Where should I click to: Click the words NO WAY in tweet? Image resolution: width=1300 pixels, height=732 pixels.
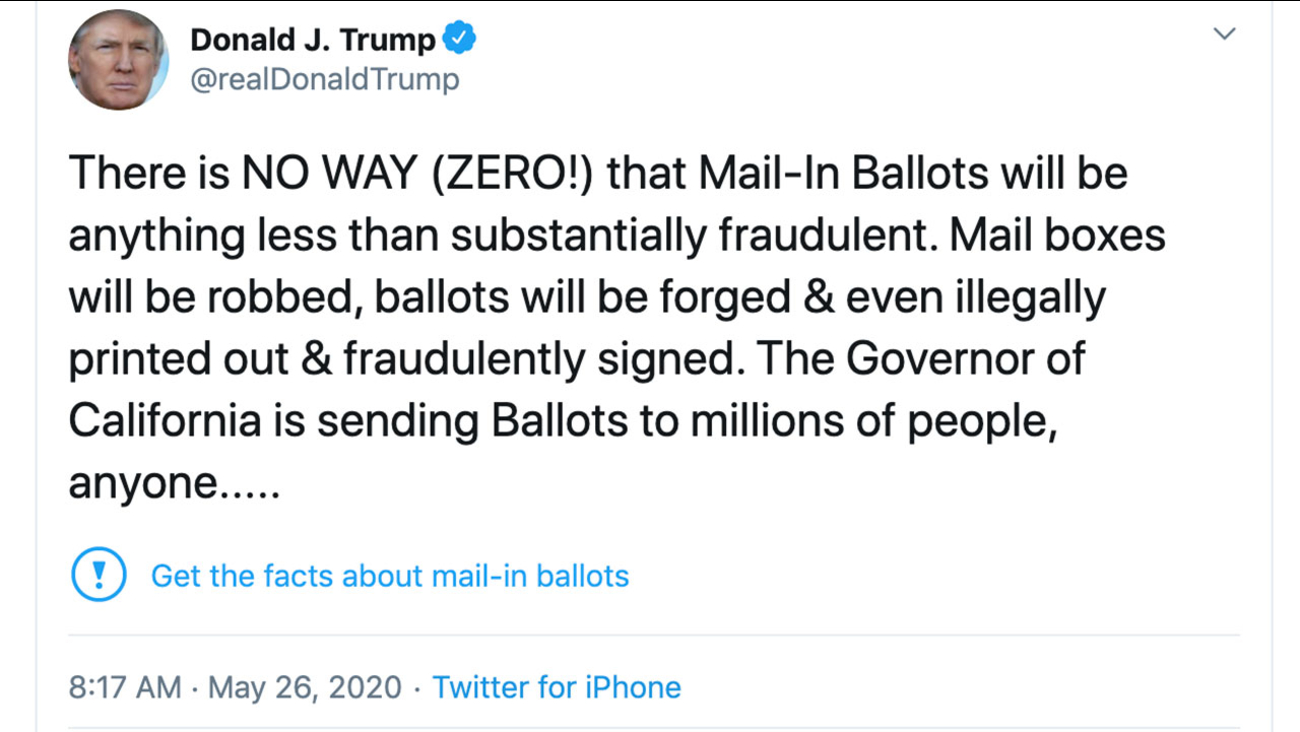tap(327, 174)
